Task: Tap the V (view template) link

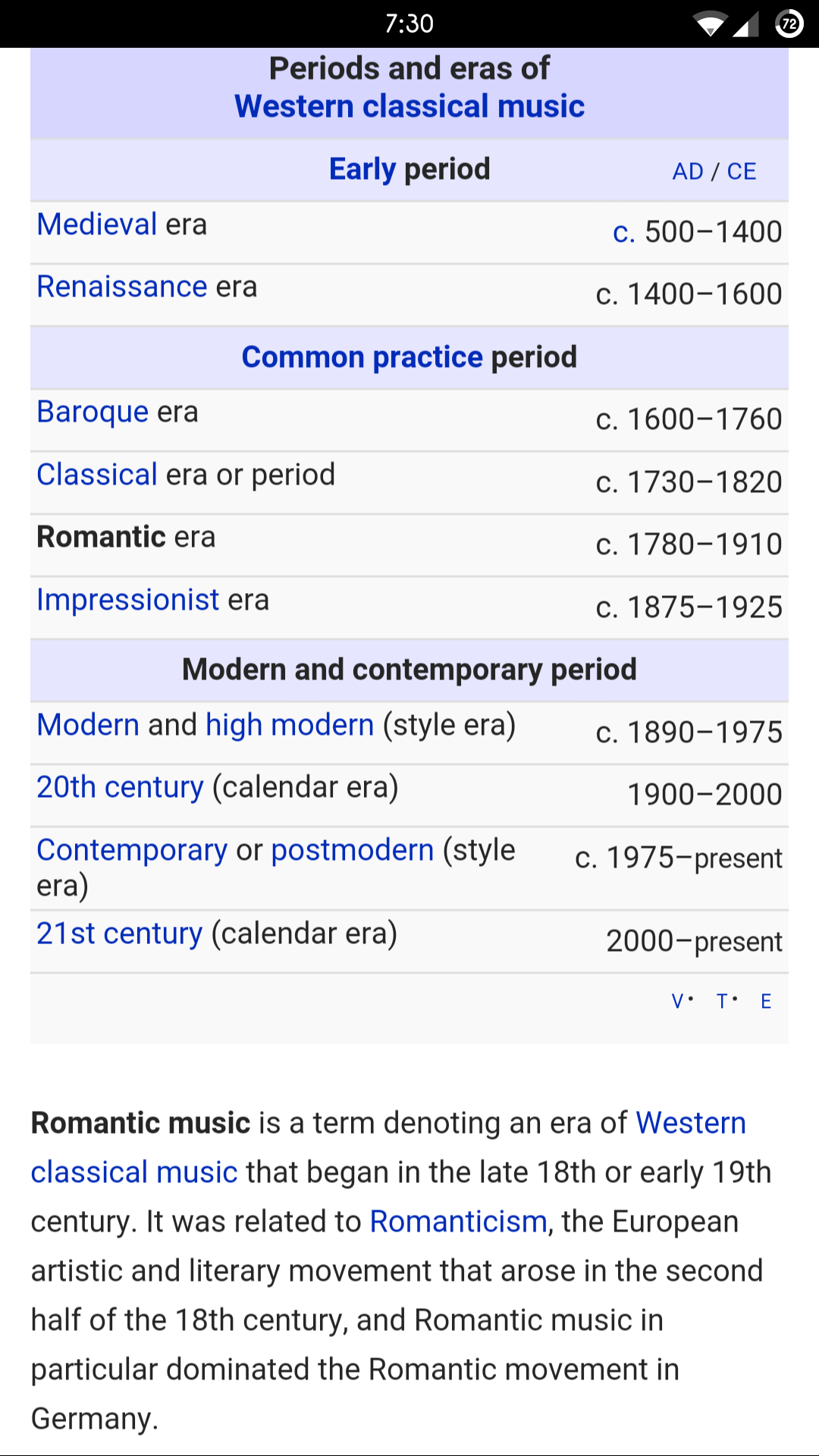Action: click(678, 1002)
